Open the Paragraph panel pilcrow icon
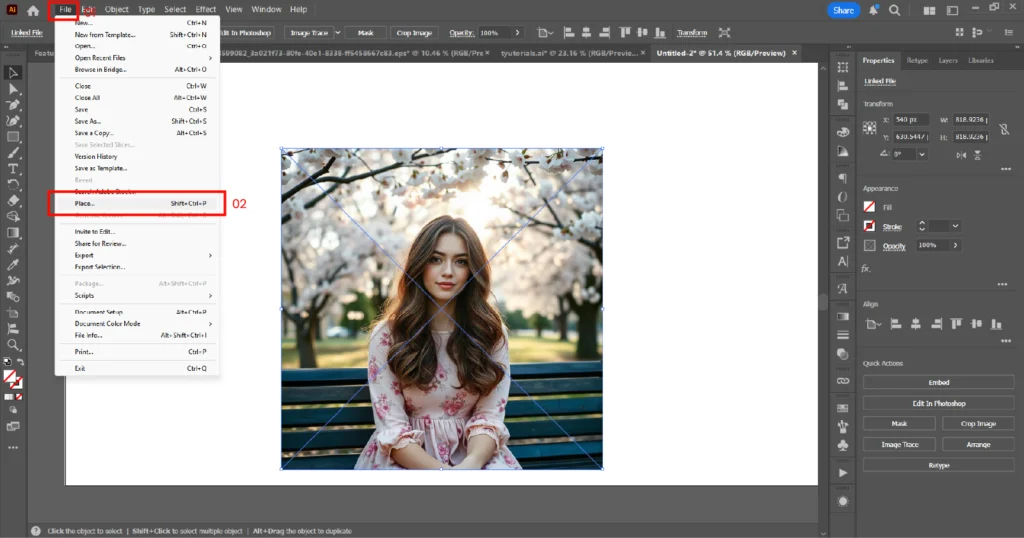The image size is (1024, 538). [843, 178]
